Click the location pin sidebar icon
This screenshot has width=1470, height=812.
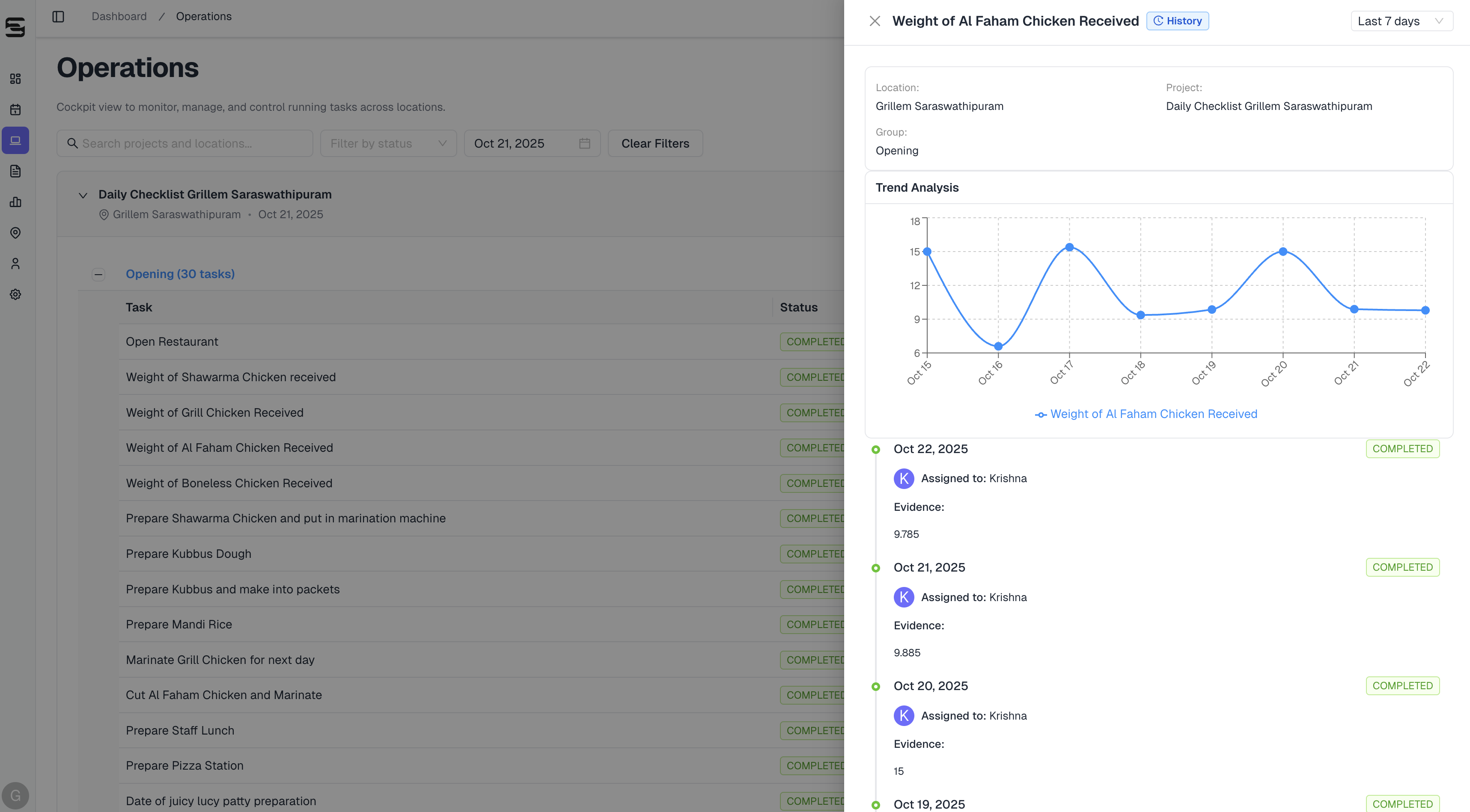[x=15, y=233]
